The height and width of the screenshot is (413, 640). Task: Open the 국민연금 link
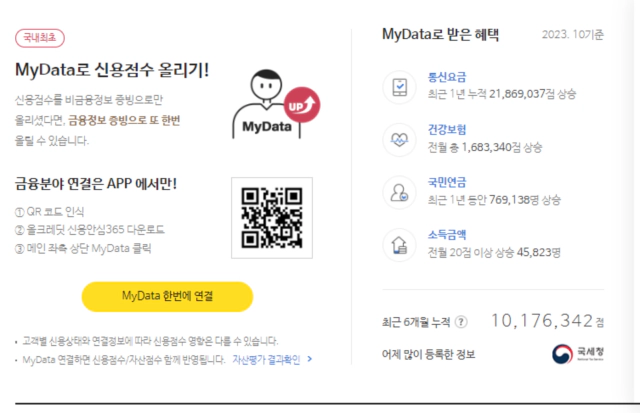(447, 182)
